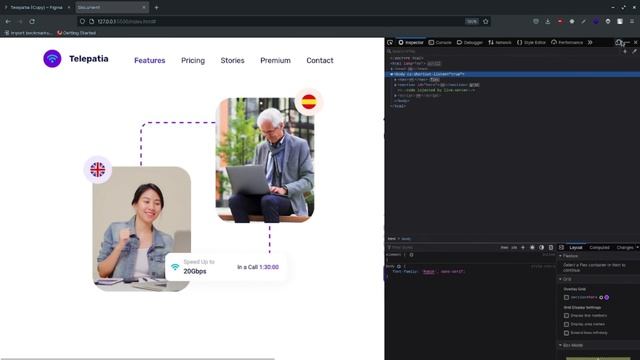Open the Style Editor tab
This screenshot has width=640, height=360.
point(531,42)
